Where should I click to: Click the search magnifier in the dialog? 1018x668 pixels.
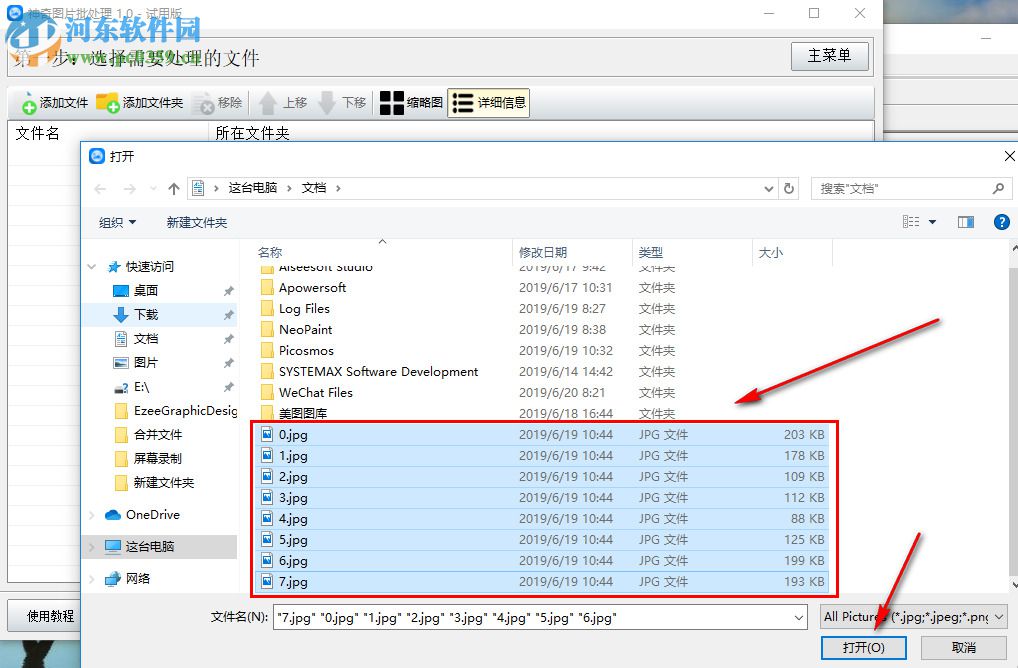(999, 188)
